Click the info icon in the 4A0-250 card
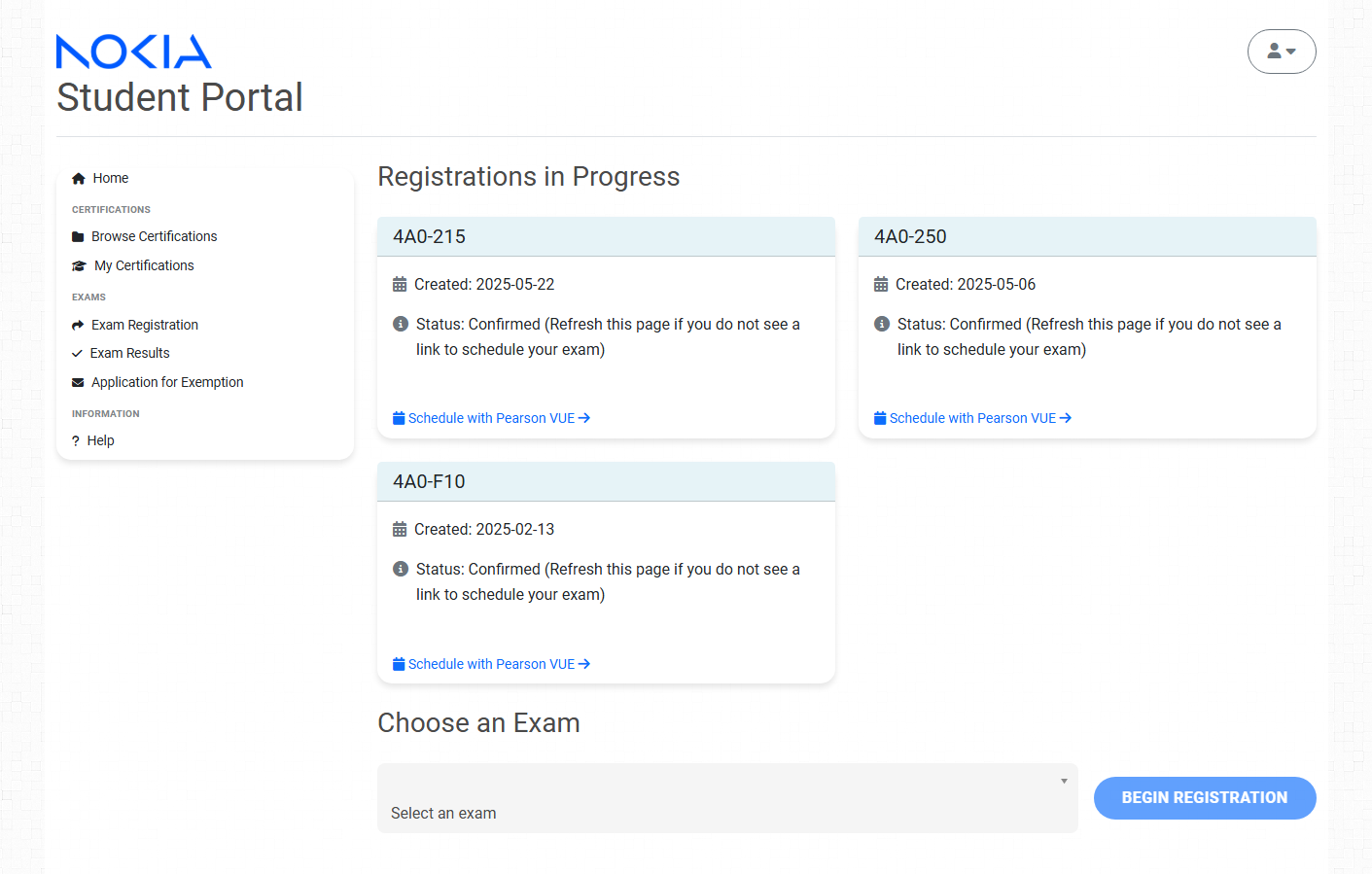 pyautogui.click(x=882, y=324)
